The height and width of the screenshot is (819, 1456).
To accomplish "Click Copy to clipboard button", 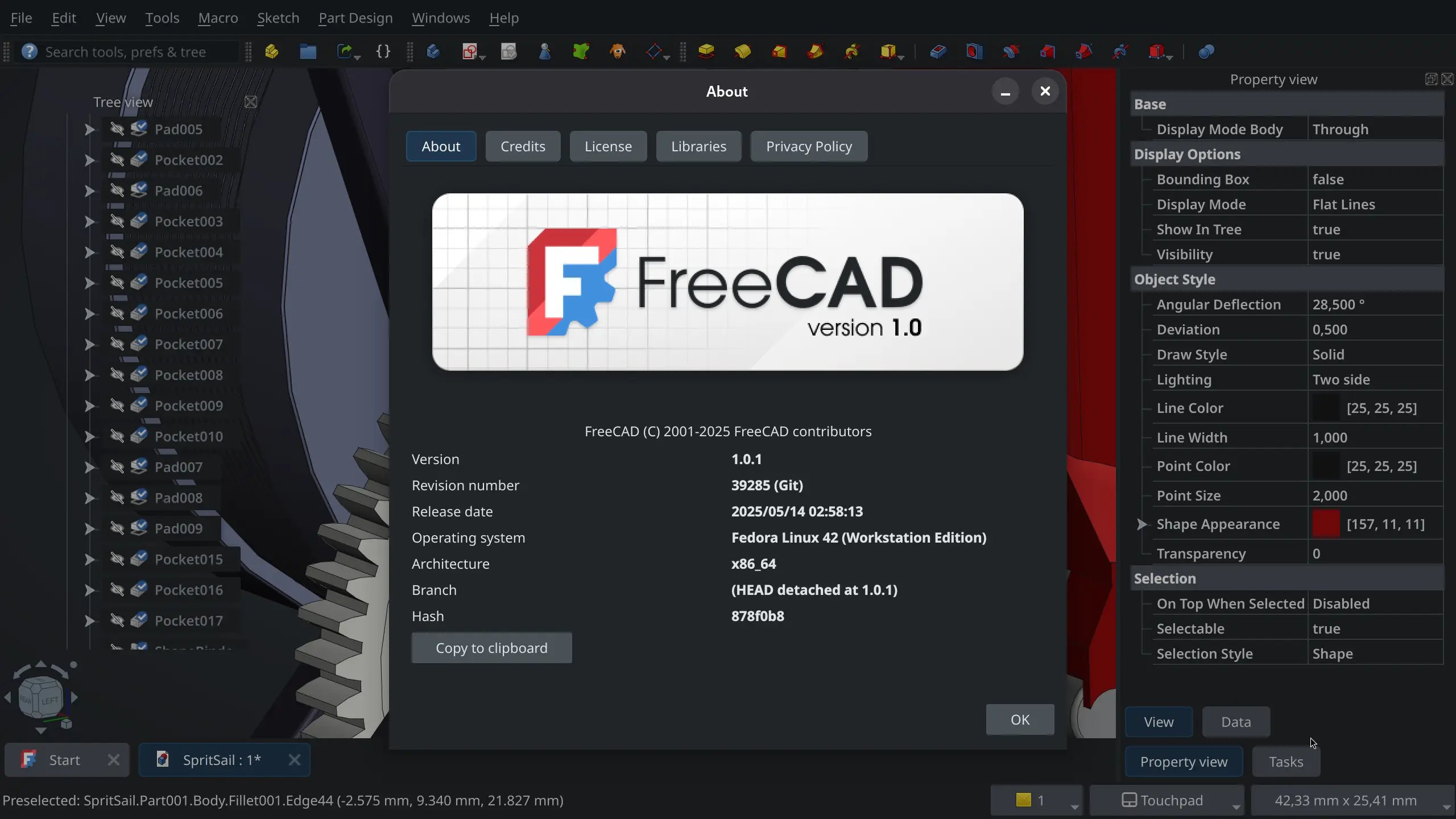I will [x=491, y=648].
